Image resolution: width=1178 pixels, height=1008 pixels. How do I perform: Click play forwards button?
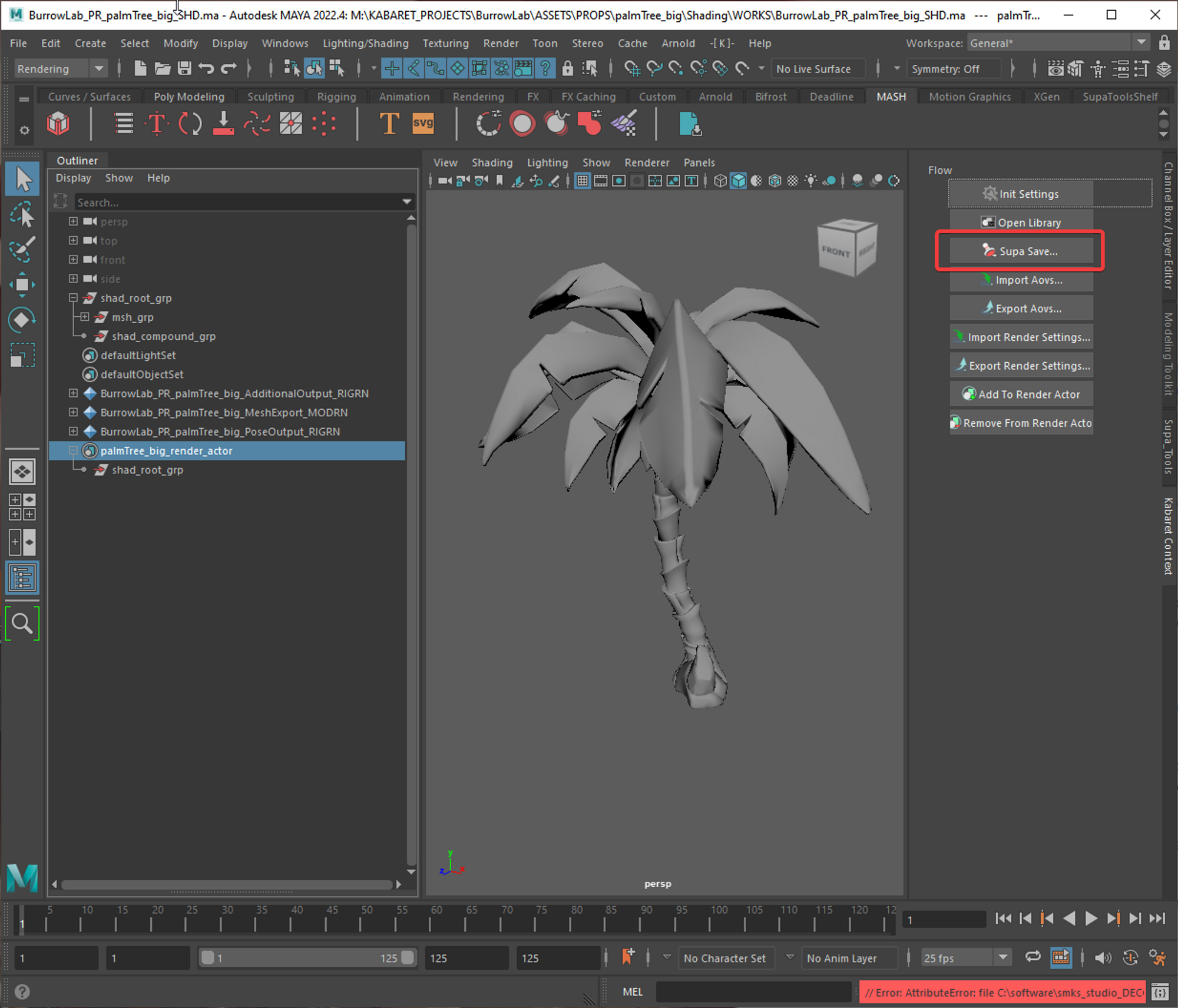click(x=1091, y=919)
